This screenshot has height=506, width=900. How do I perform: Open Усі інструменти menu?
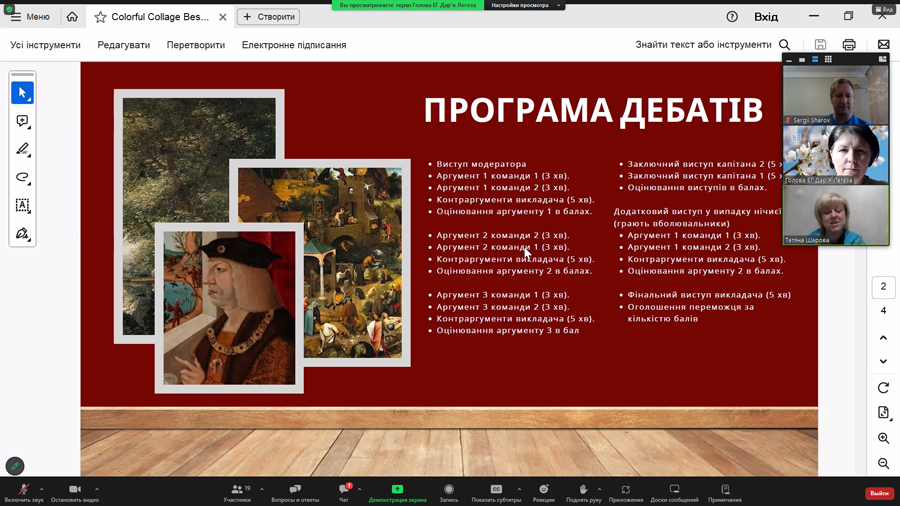tap(45, 45)
